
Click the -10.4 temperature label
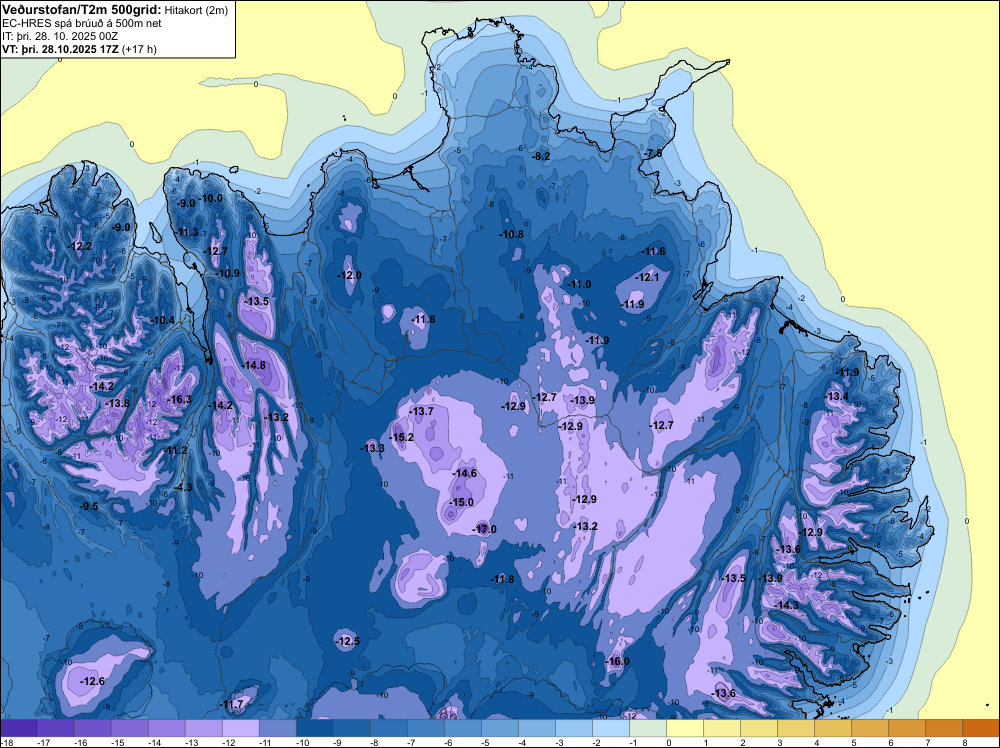(x=163, y=320)
